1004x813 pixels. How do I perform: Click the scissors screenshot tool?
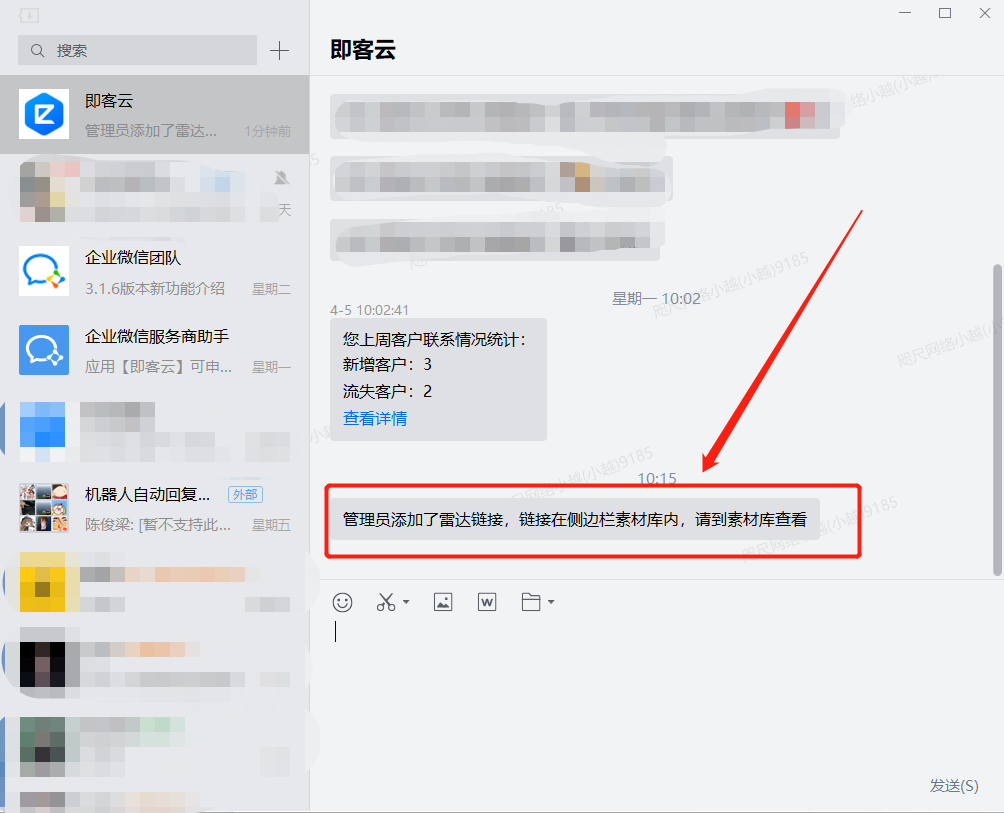coord(386,602)
